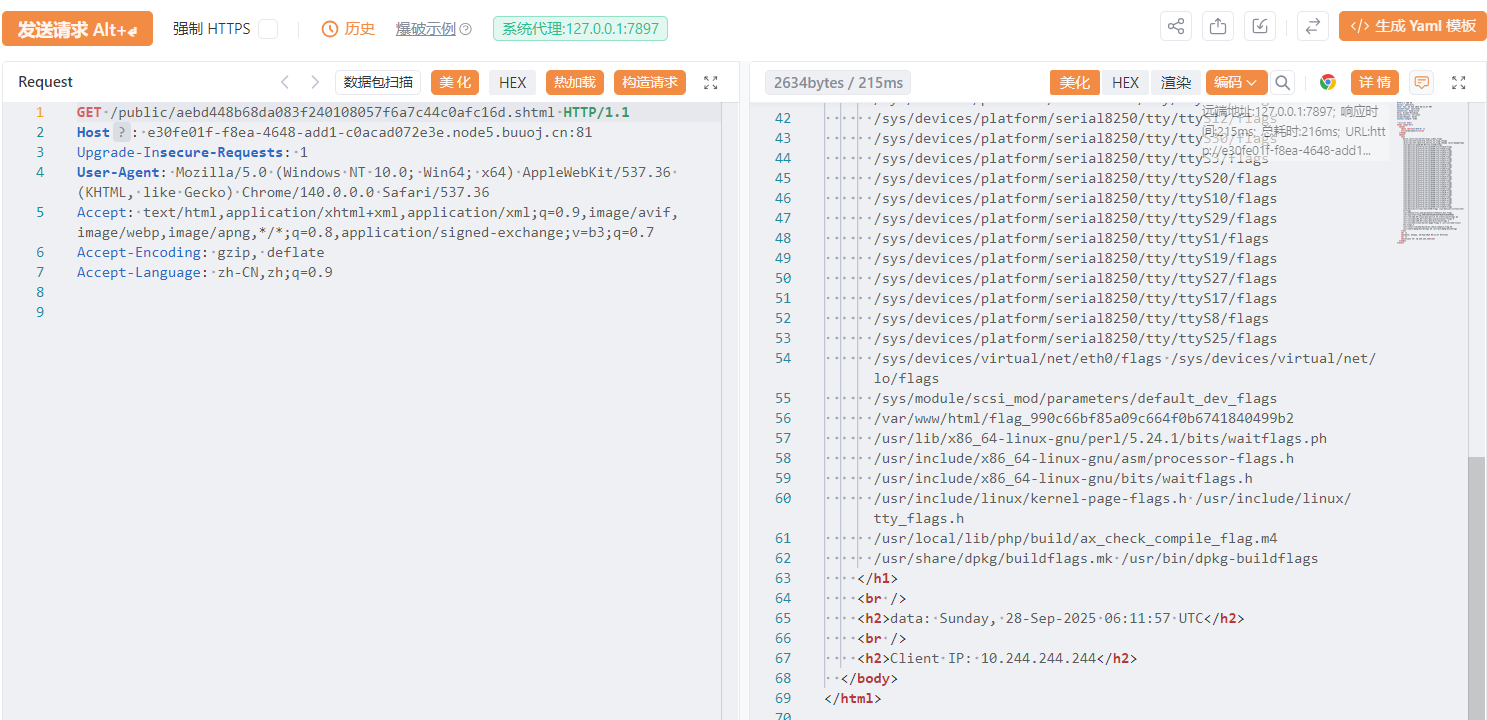Image resolution: width=1487 pixels, height=720 pixels.
Task: Select request 美化 view
Action: pos(455,82)
